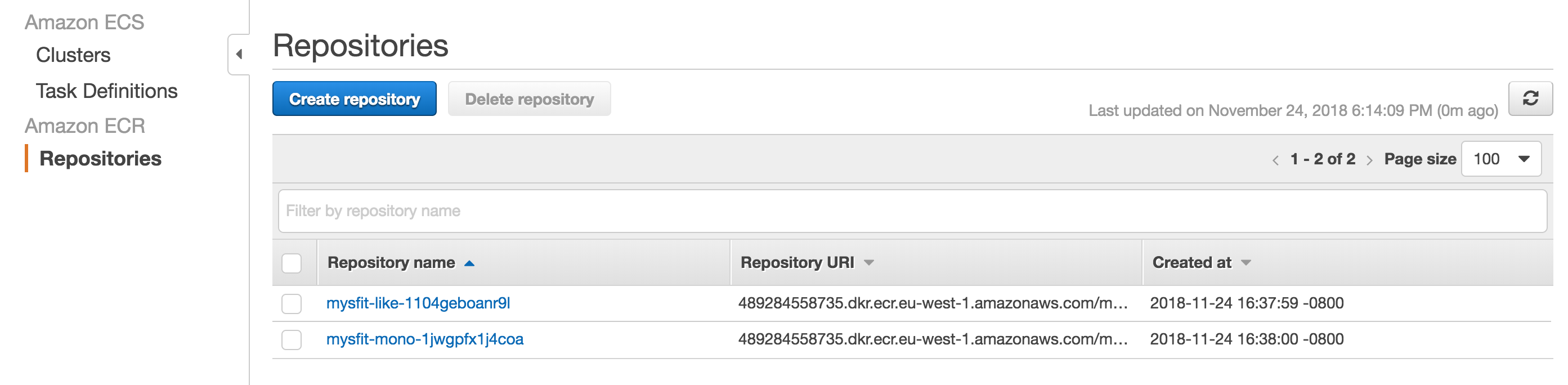1568x385 pixels.
Task: Sort by Created at arrow
Action: [1246, 262]
